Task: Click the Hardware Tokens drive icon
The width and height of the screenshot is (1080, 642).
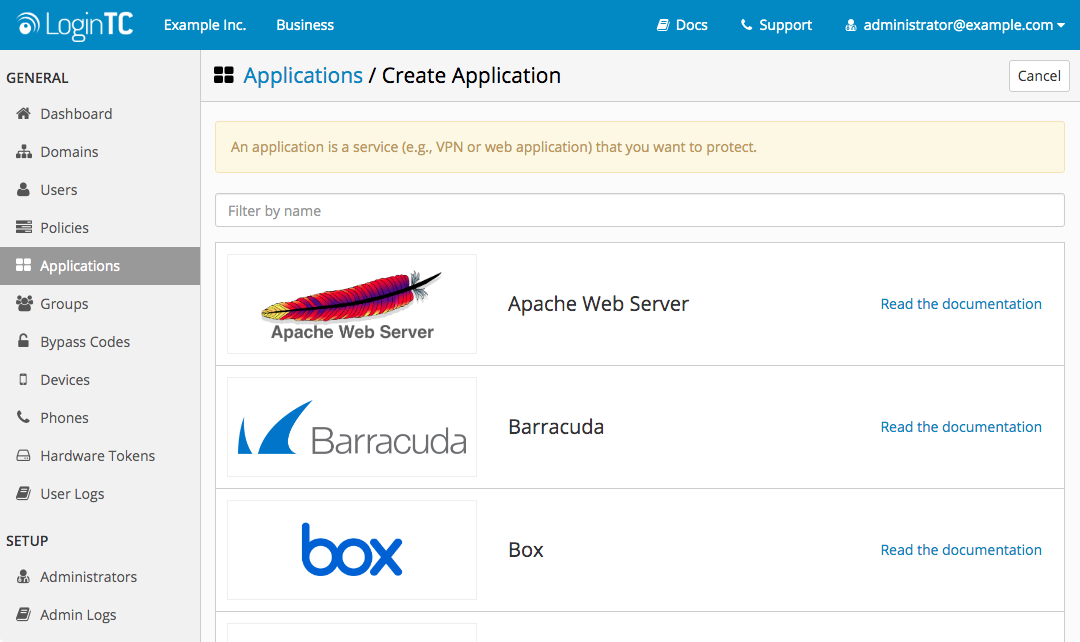Action: pyautogui.click(x=23, y=455)
